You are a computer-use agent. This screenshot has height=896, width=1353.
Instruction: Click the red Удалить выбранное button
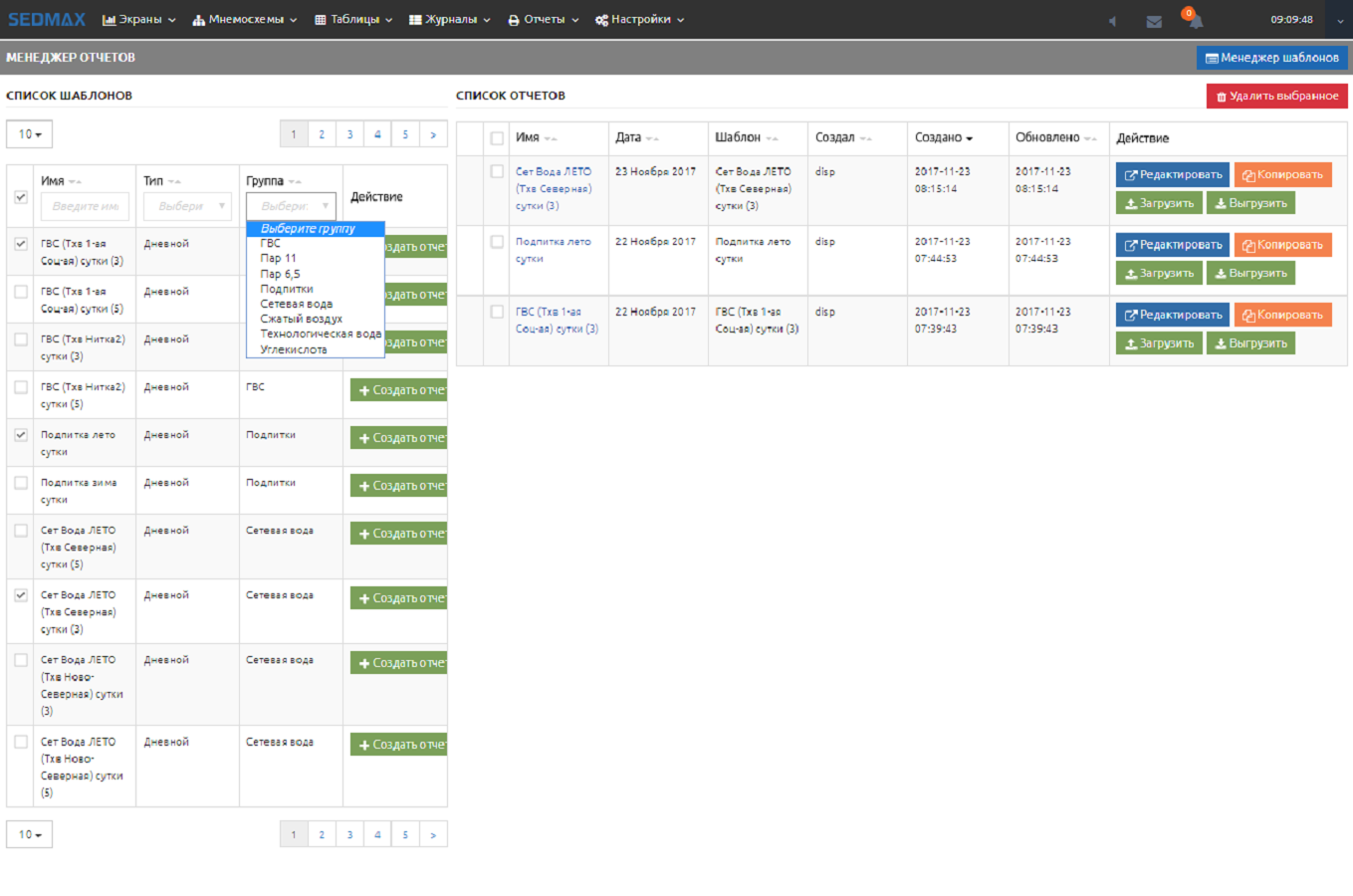[x=1276, y=96]
